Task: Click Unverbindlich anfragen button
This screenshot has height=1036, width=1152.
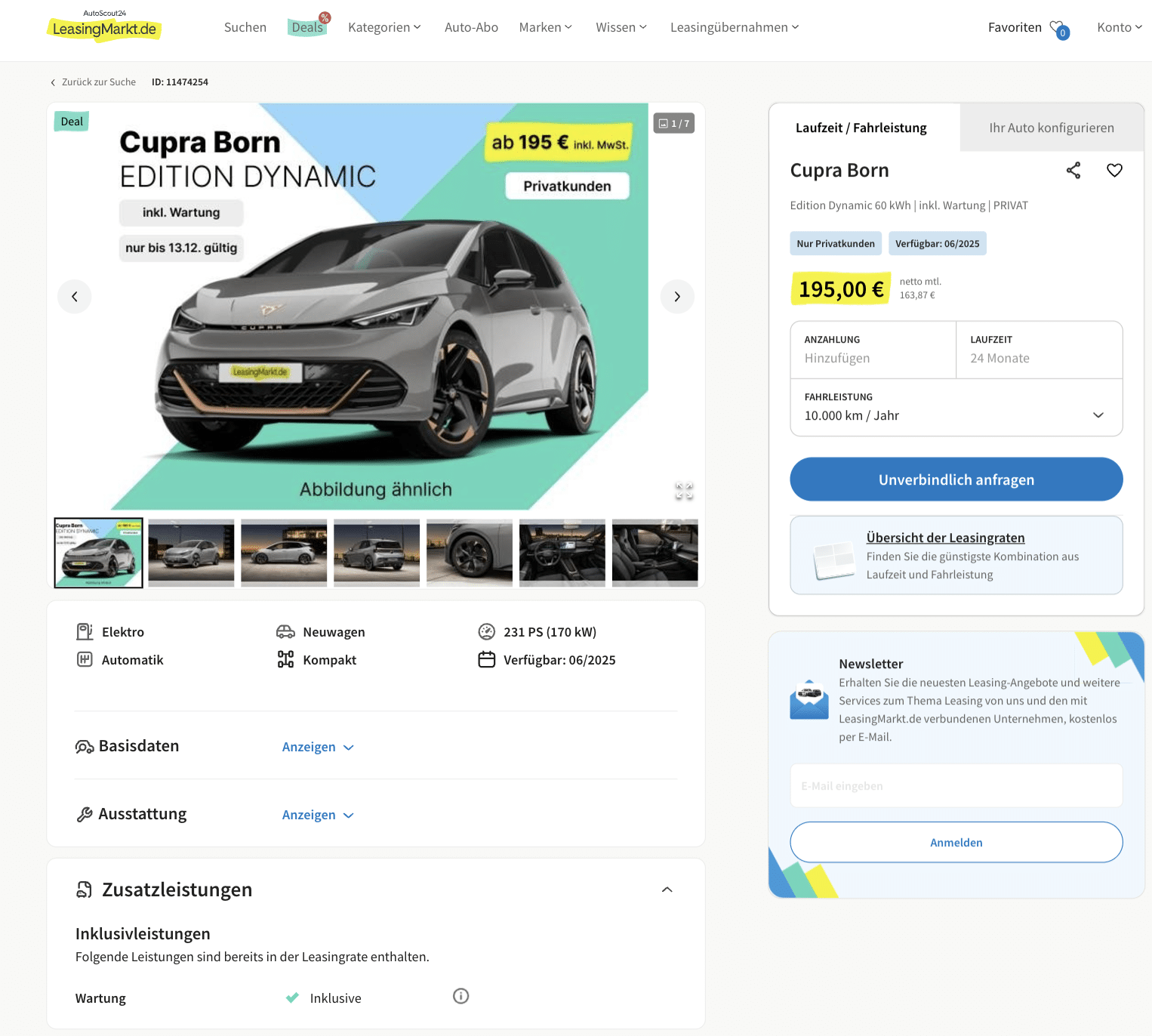Action: [x=956, y=479]
